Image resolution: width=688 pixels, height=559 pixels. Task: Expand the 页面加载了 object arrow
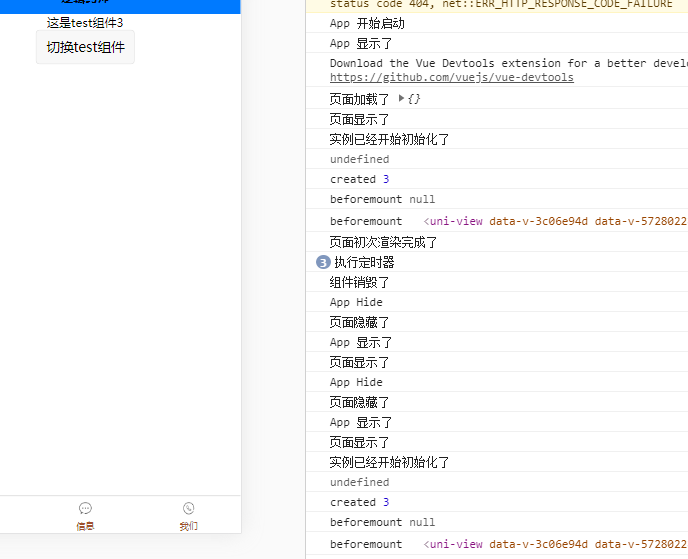tap(401, 98)
